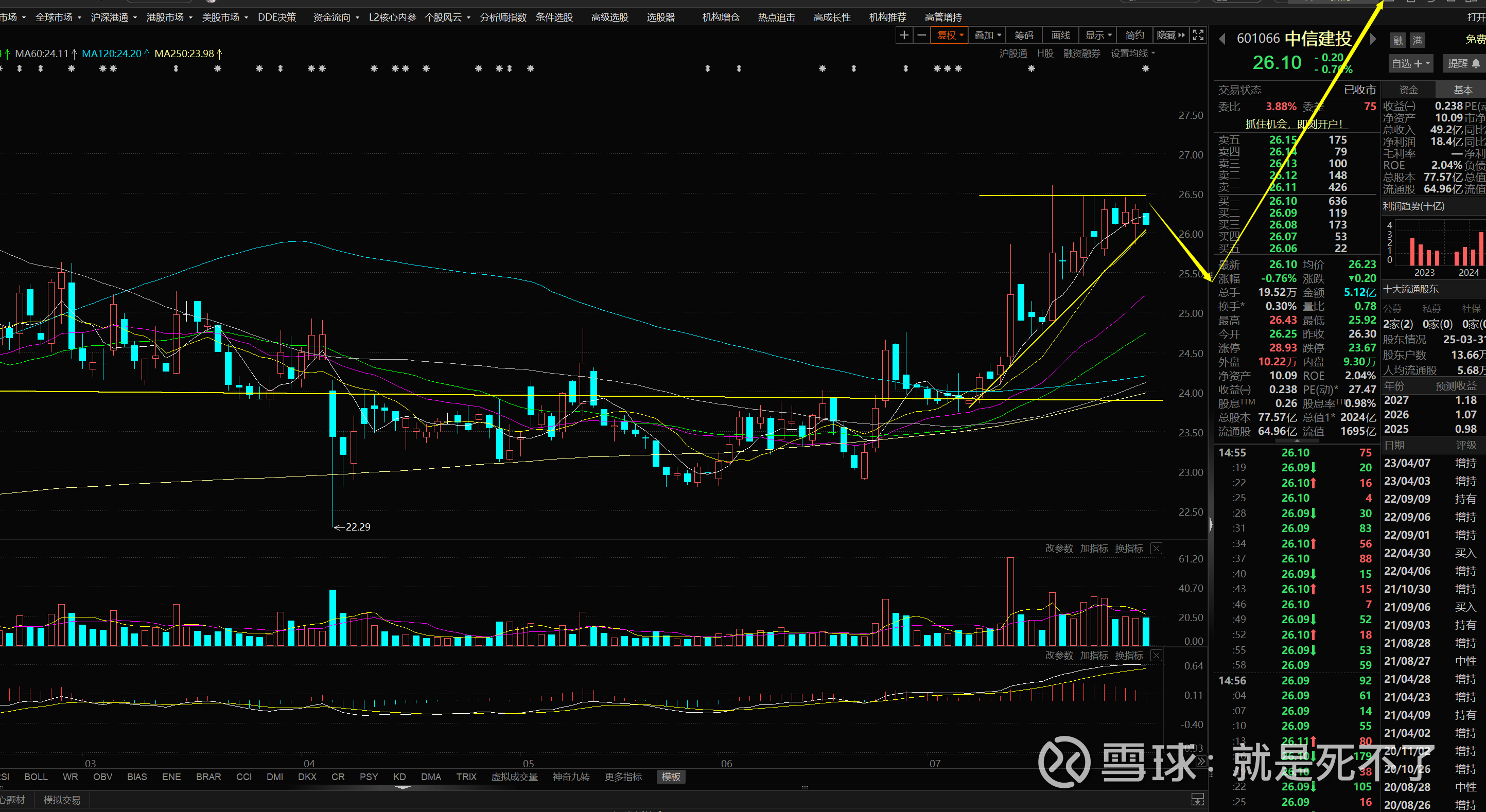Image resolution: width=1486 pixels, height=812 pixels.
Task: Click 改参数 on volume panel
Action: (1059, 549)
